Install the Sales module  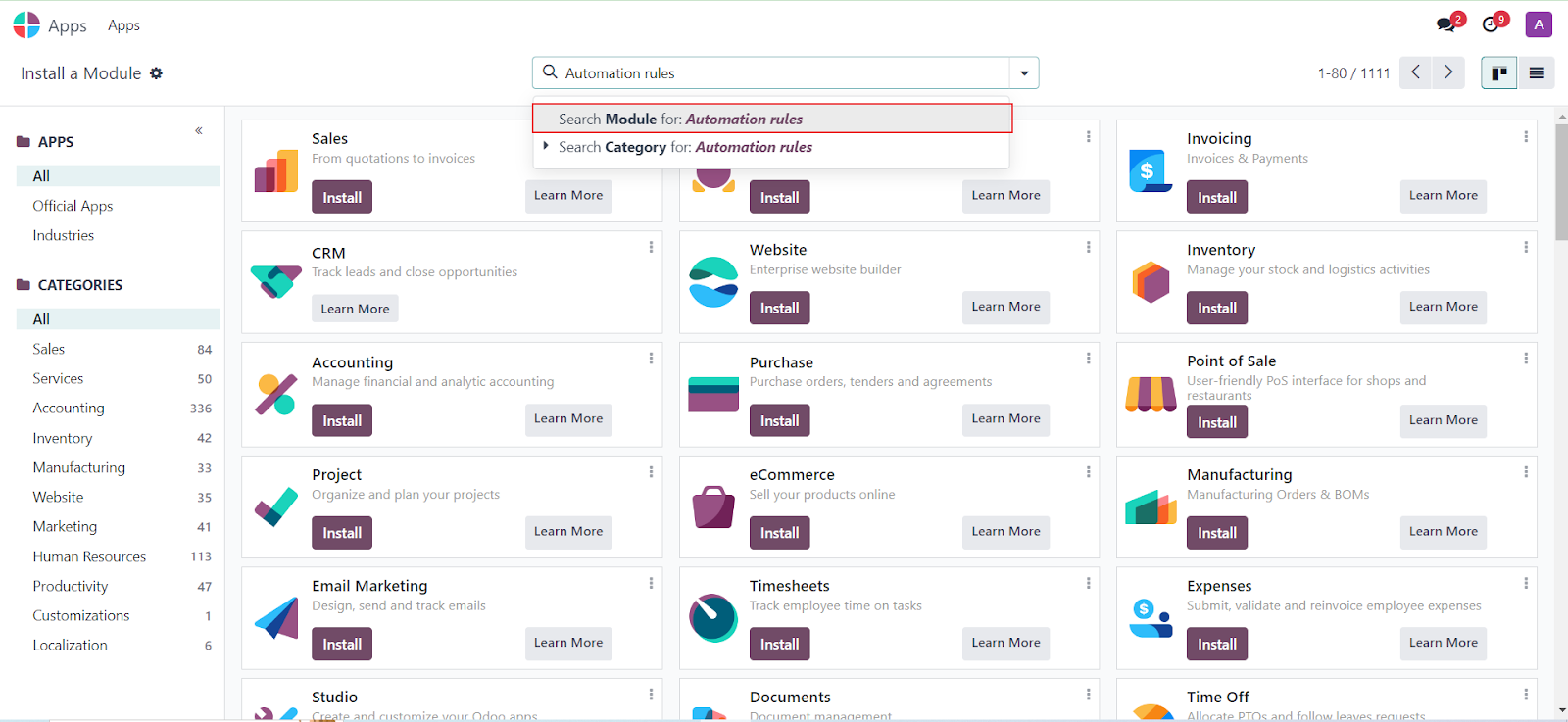point(342,197)
